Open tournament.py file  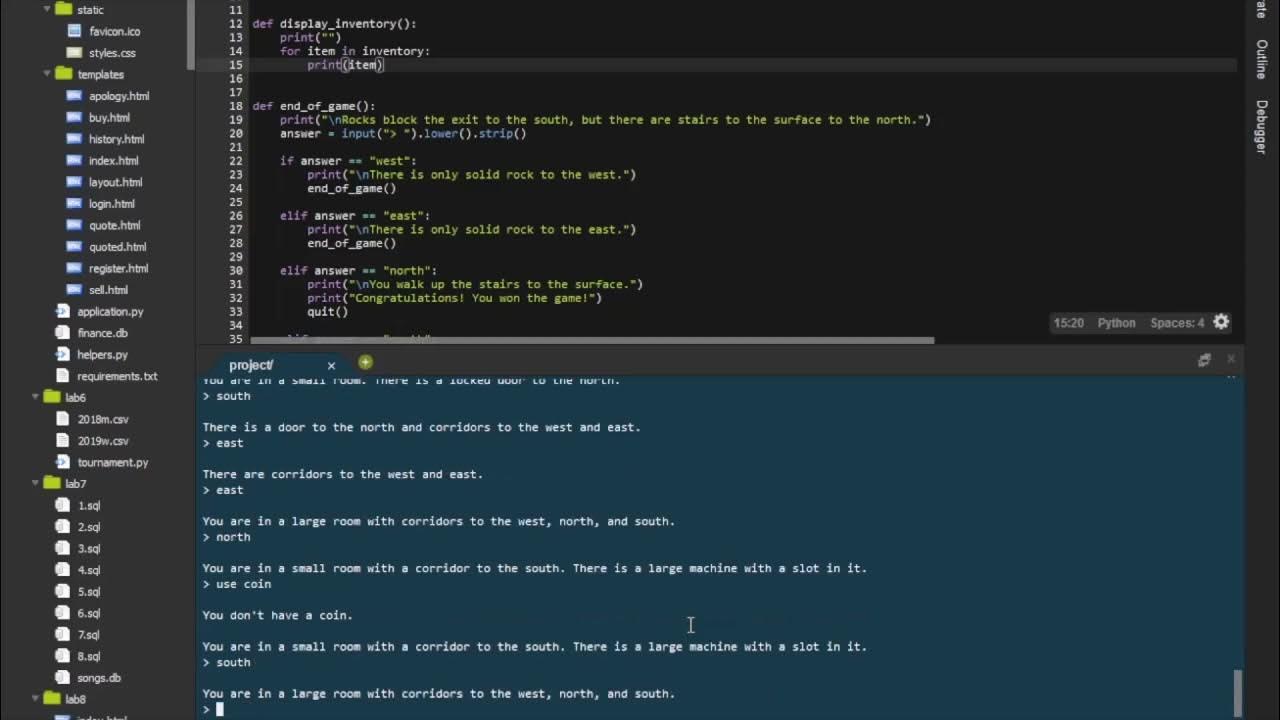(x=112, y=463)
